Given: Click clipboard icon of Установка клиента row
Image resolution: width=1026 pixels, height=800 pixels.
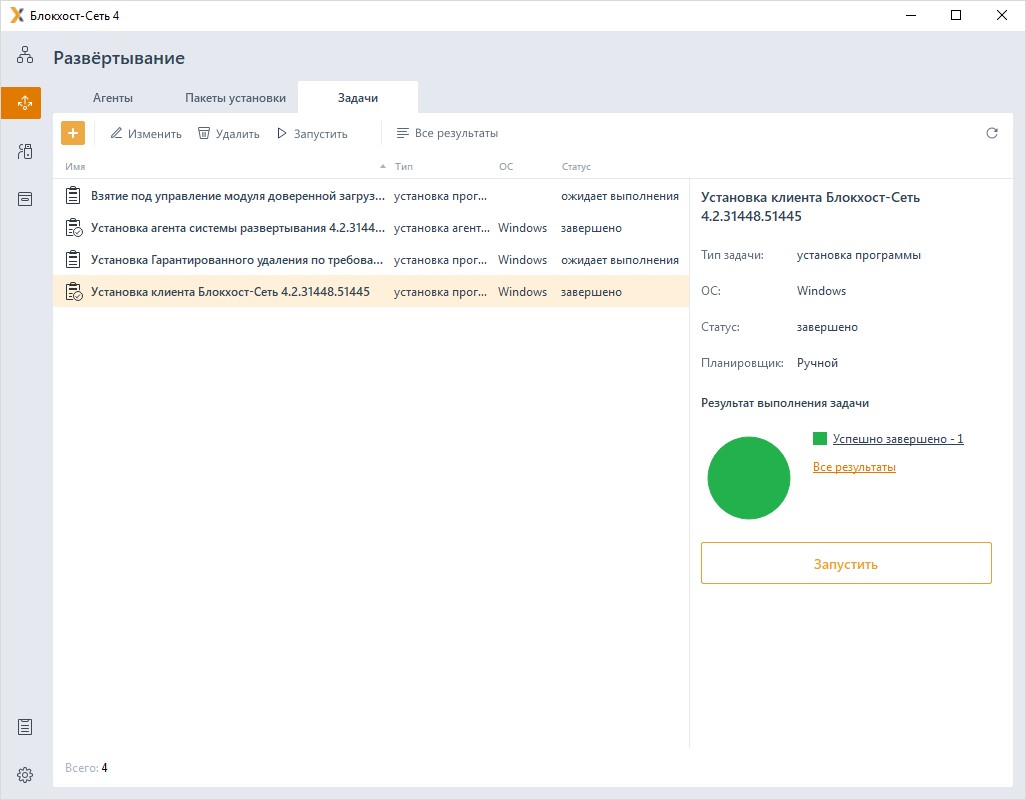Looking at the screenshot, I should click(x=74, y=292).
